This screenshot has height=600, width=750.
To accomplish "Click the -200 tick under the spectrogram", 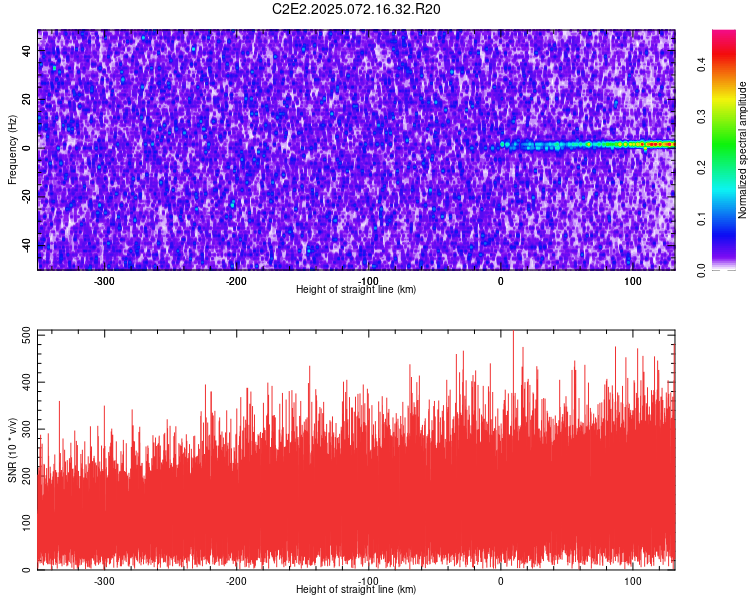I will (236, 281).
